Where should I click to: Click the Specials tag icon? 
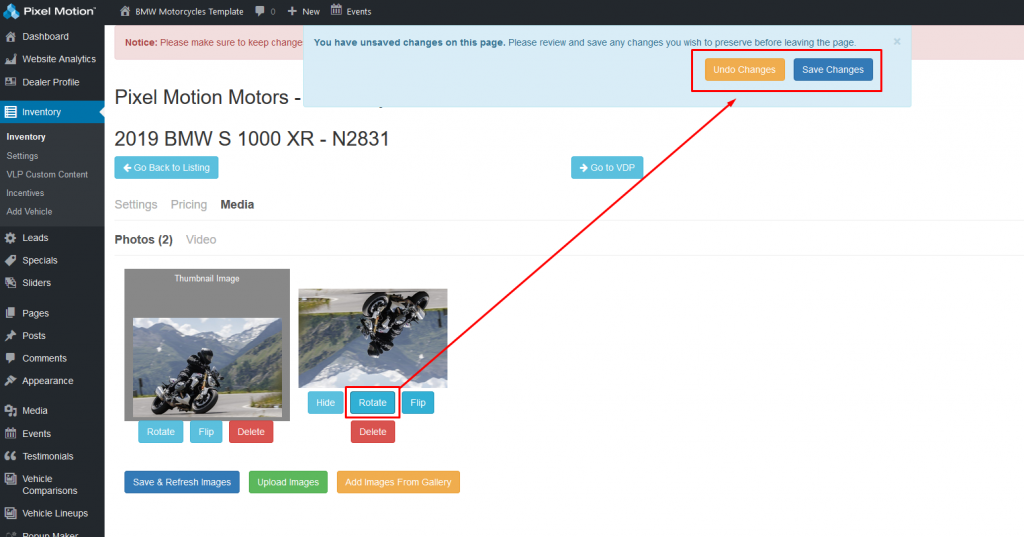coord(10,260)
